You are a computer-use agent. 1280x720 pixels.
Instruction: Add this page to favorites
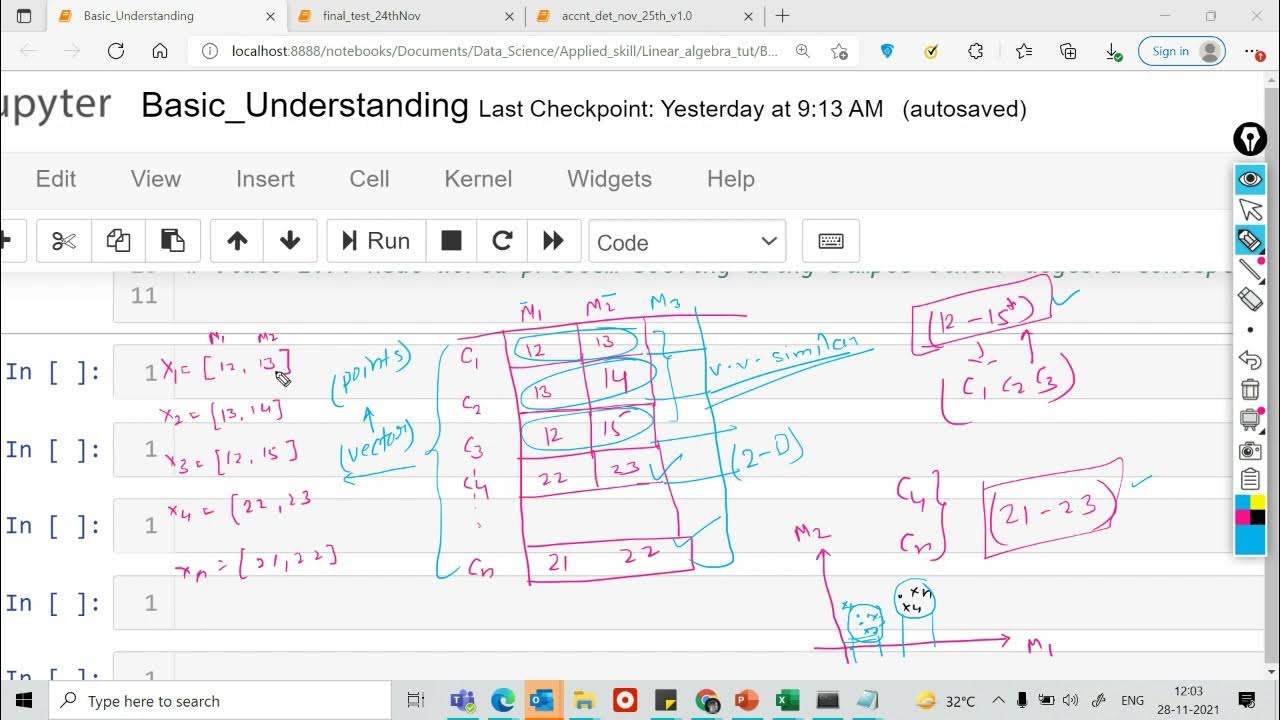click(x=839, y=51)
